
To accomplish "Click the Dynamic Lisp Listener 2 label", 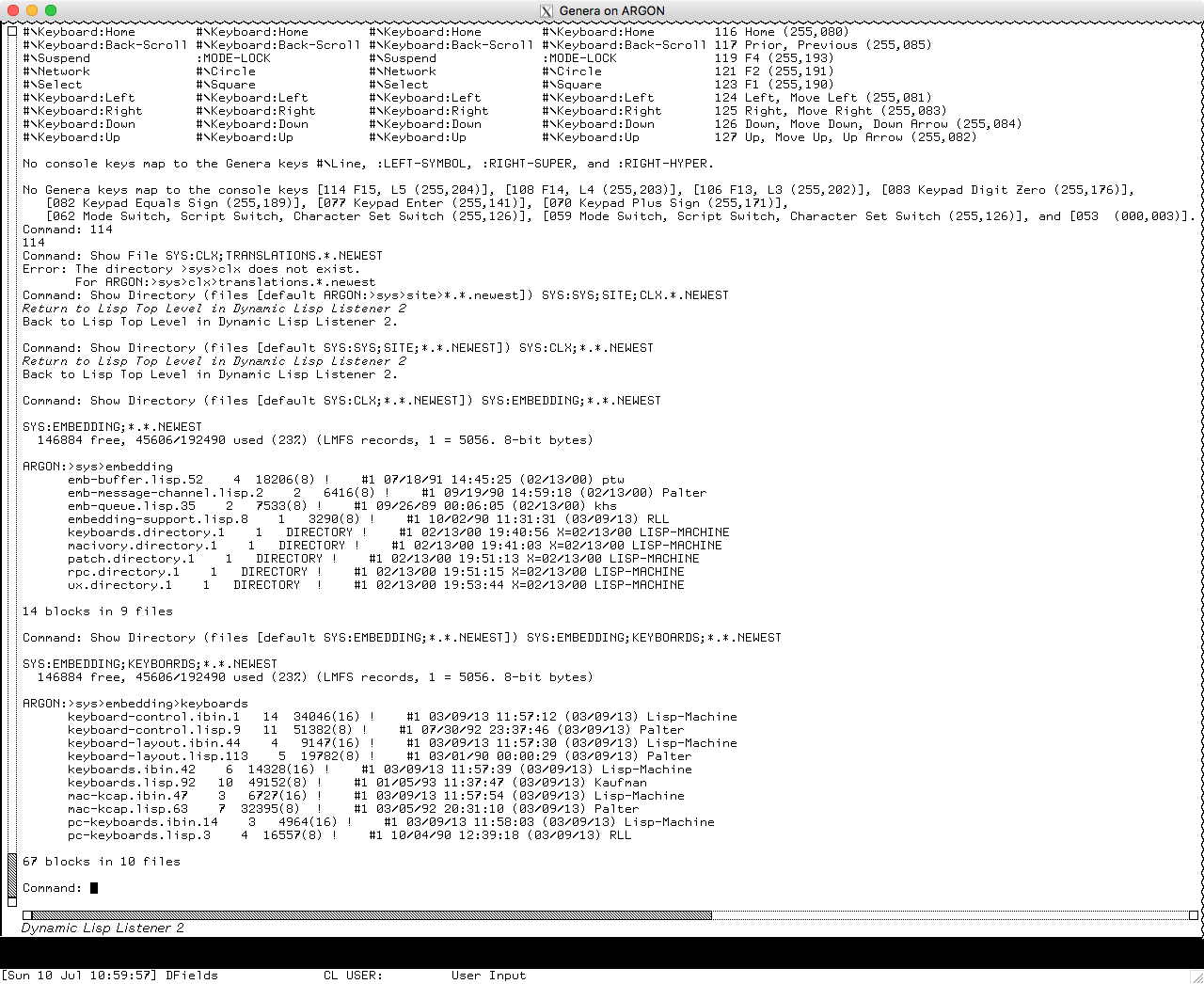I will 103,928.
